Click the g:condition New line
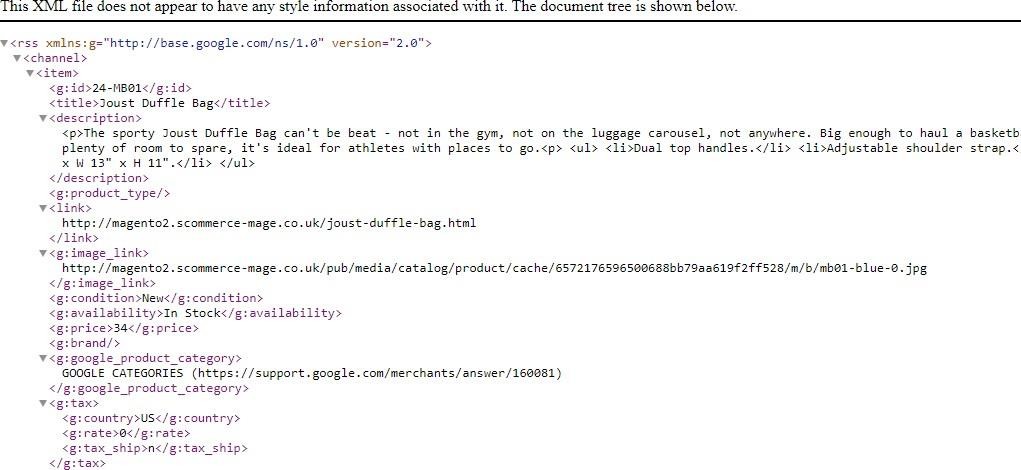The height and width of the screenshot is (470, 1021). click(156, 298)
